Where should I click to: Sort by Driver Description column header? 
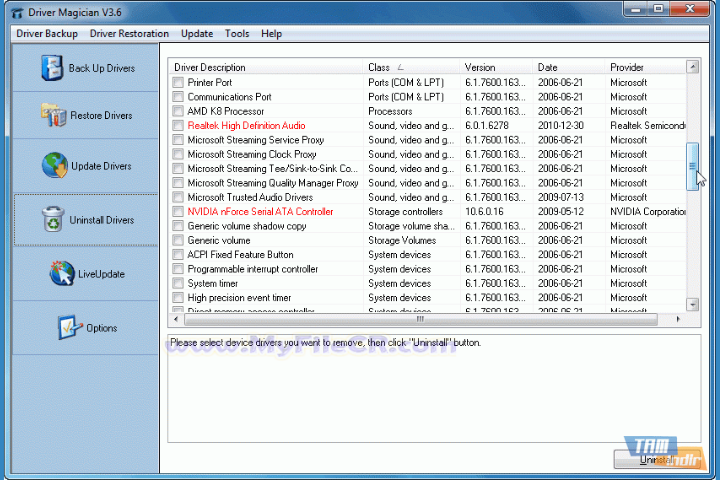(x=266, y=68)
